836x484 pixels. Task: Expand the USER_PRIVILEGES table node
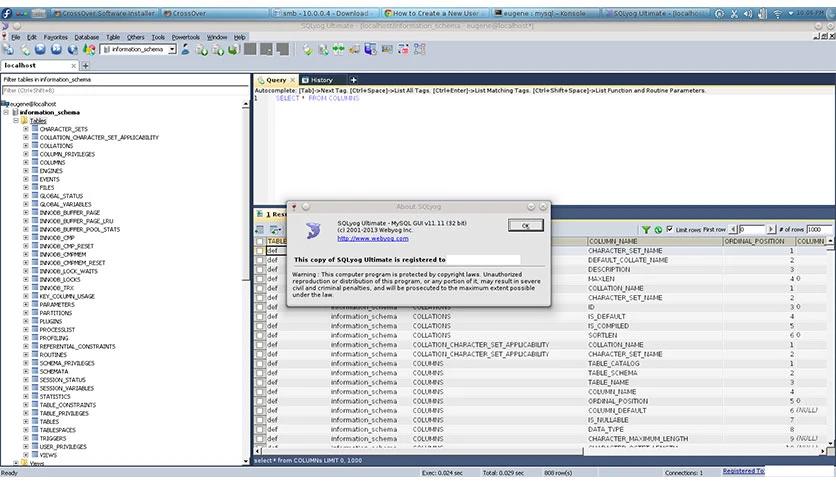pyautogui.click(x=26, y=447)
